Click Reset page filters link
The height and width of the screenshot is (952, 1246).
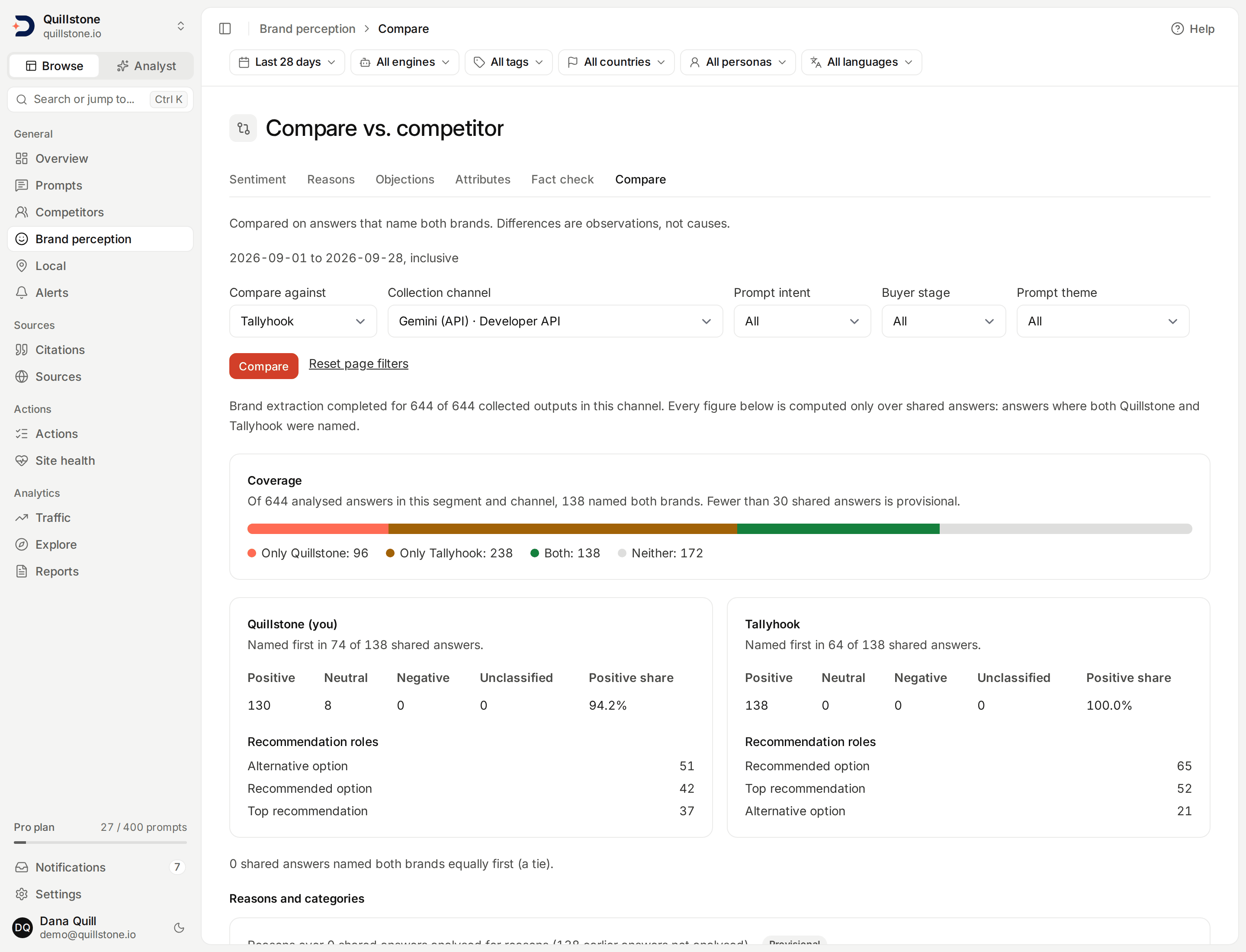point(358,363)
